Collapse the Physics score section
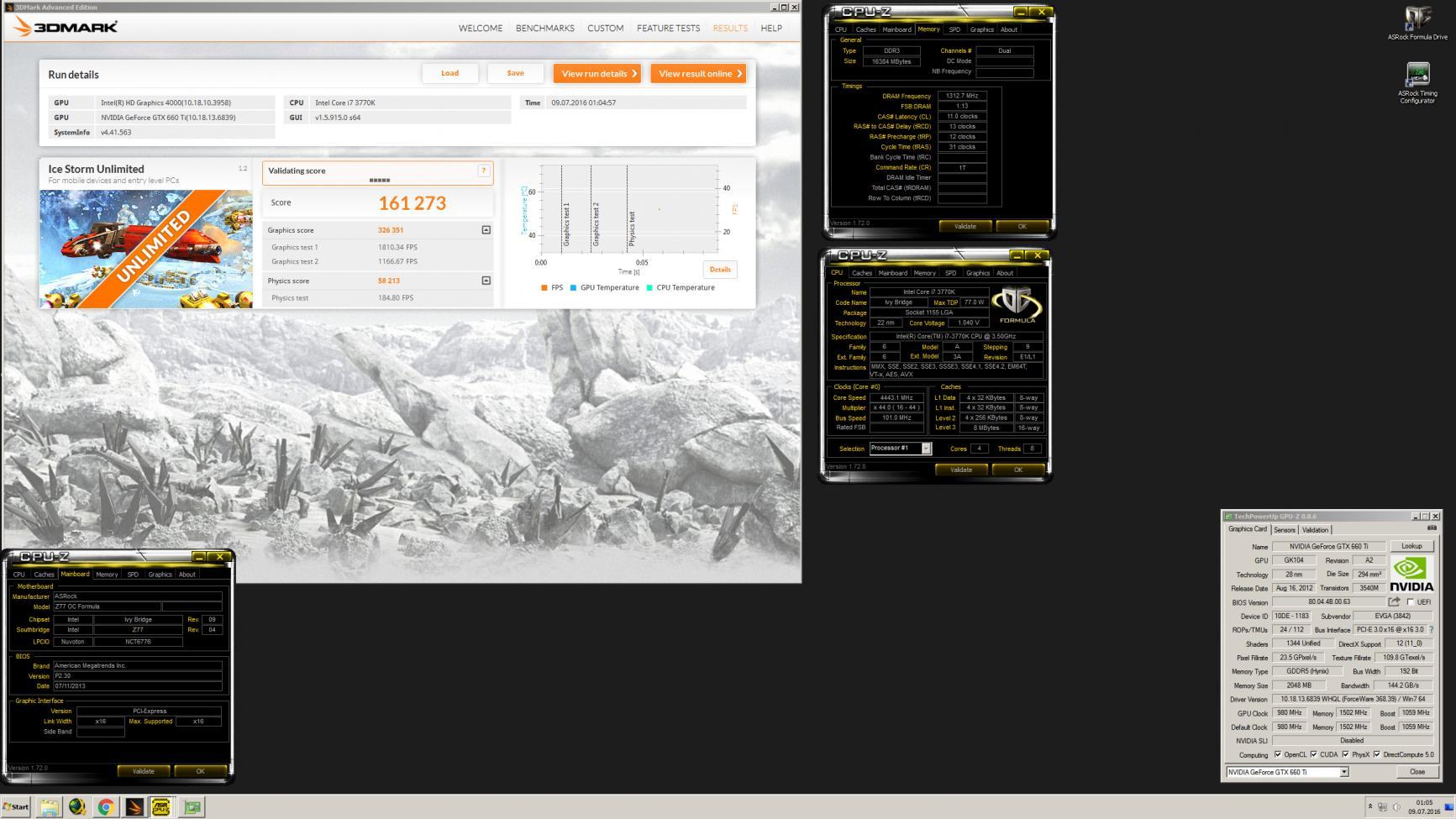 click(486, 281)
